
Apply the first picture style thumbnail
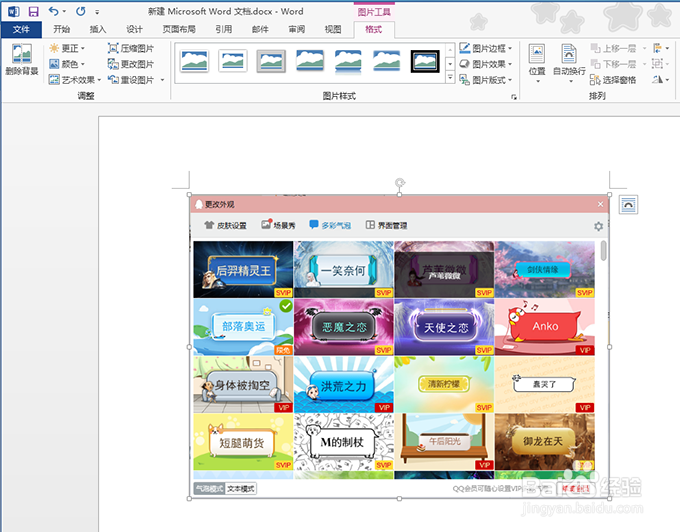[x=194, y=61]
